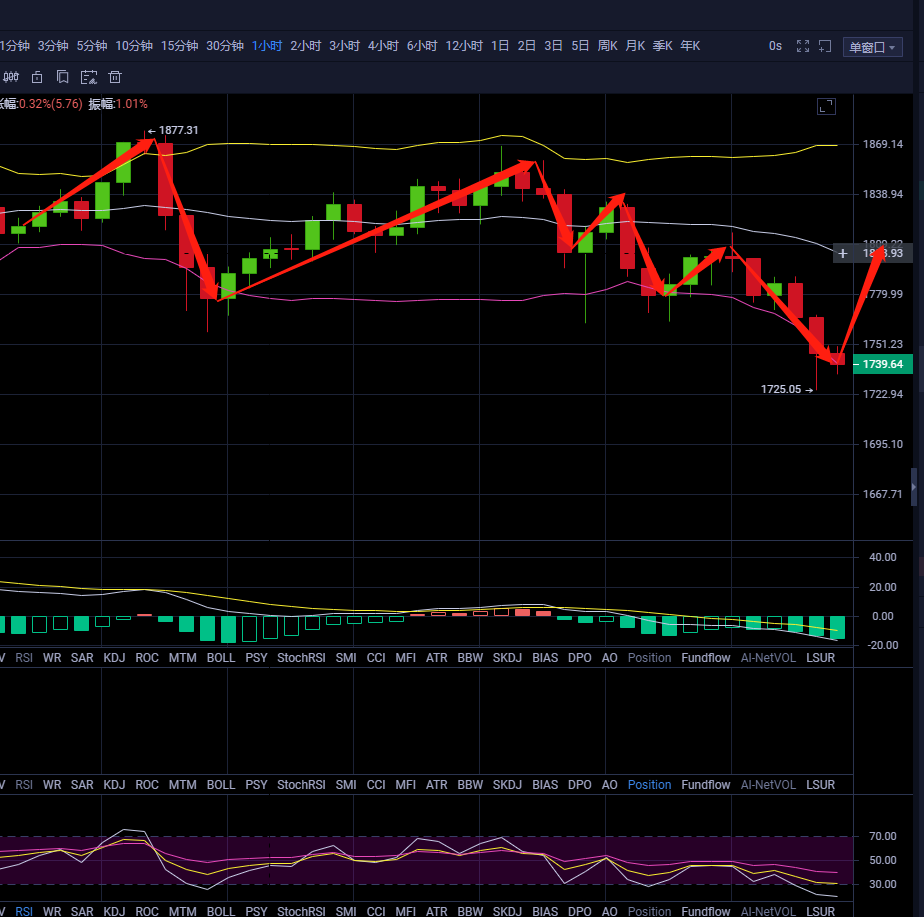Click the 0s refresh countdown label
Viewport: 924px width, 917px height.
pos(775,46)
